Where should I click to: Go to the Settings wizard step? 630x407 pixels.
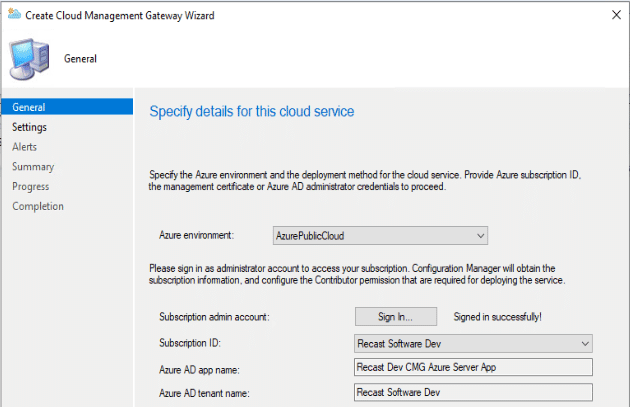[x=30, y=127]
